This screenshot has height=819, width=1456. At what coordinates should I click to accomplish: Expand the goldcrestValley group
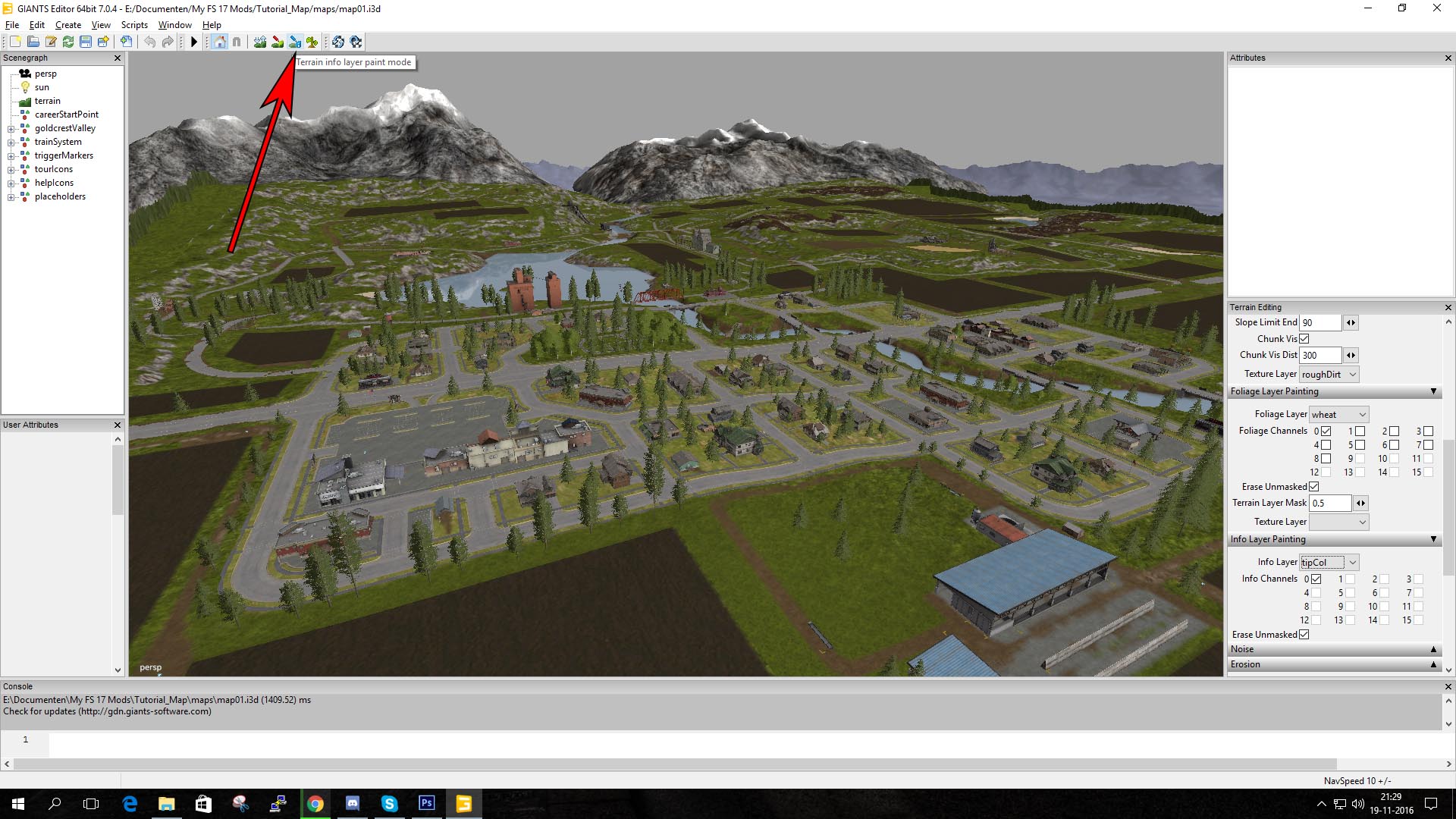point(11,129)
